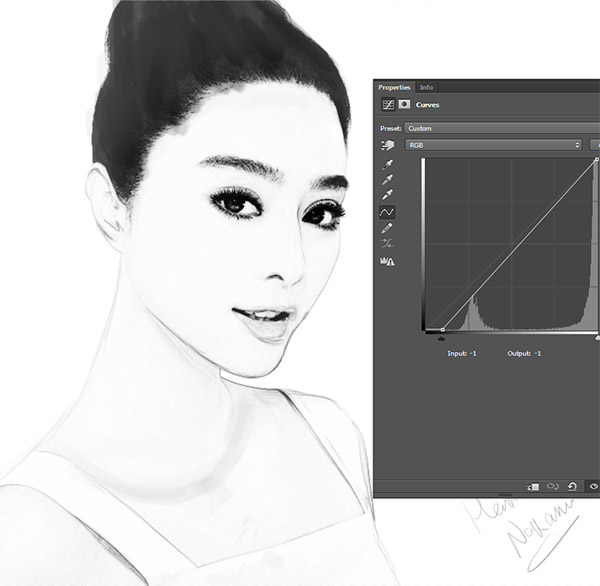Select the black point eyedropper

(x=387, y=165)
